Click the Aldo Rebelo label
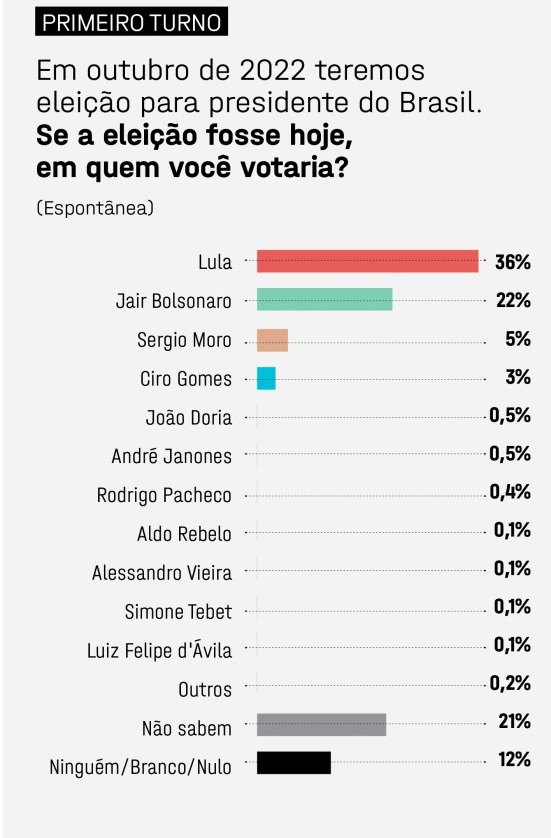Image resolution: width=551 pixels, height=838 pixels. [184, 534]
